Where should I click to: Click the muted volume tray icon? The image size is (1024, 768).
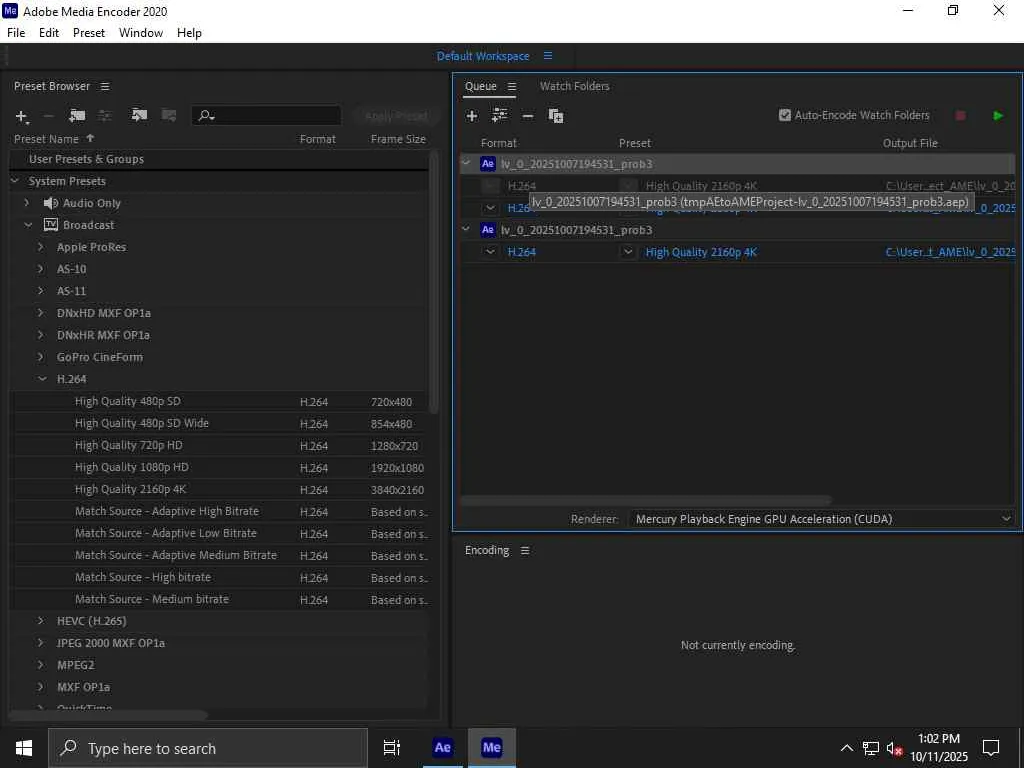[x=894, y=748]
